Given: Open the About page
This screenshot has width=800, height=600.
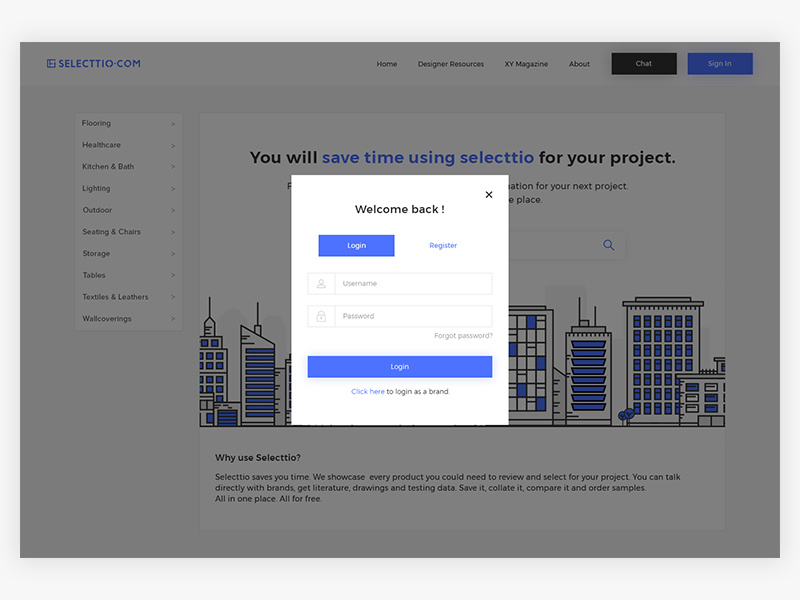Looking at the screenshot, I should click(579, 63).
